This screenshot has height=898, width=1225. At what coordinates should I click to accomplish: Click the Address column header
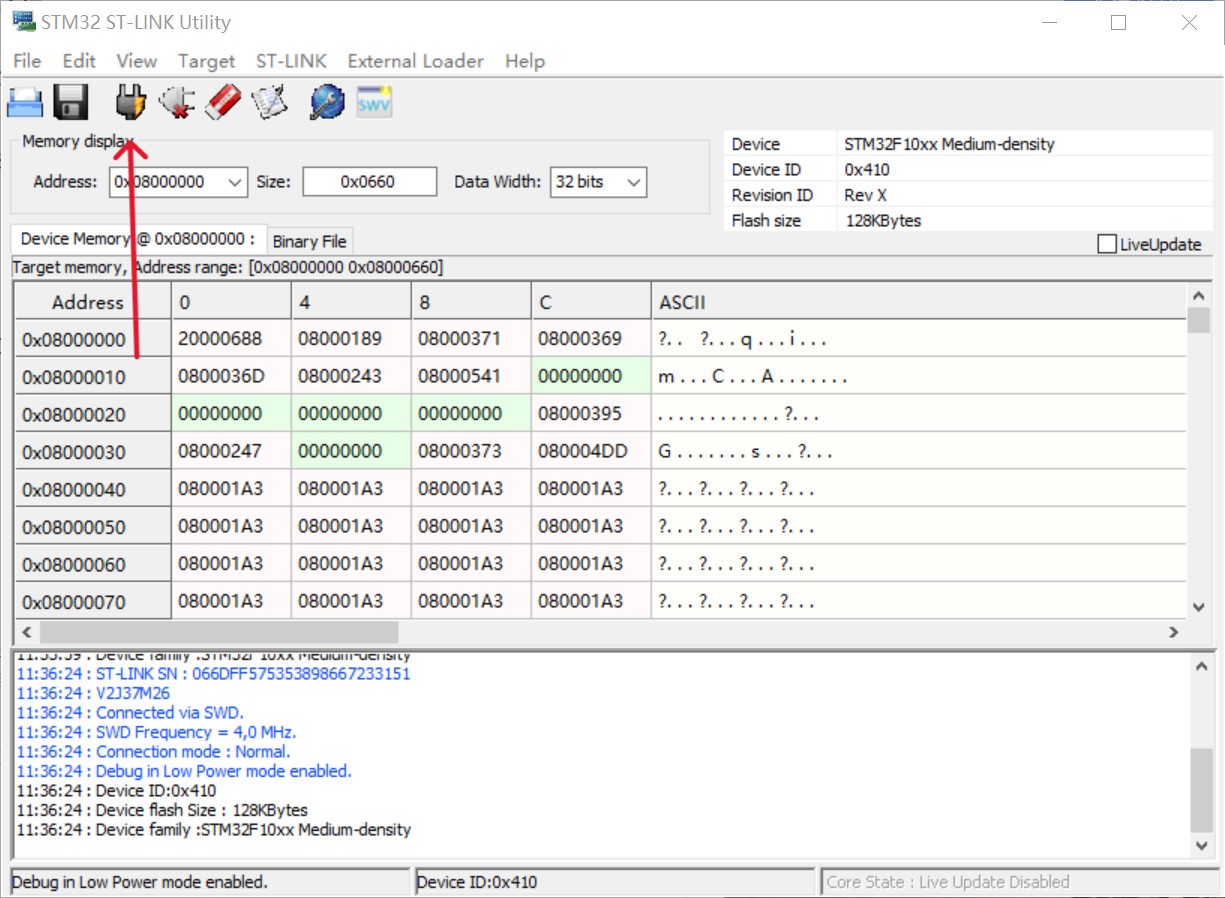pos(92,302)
